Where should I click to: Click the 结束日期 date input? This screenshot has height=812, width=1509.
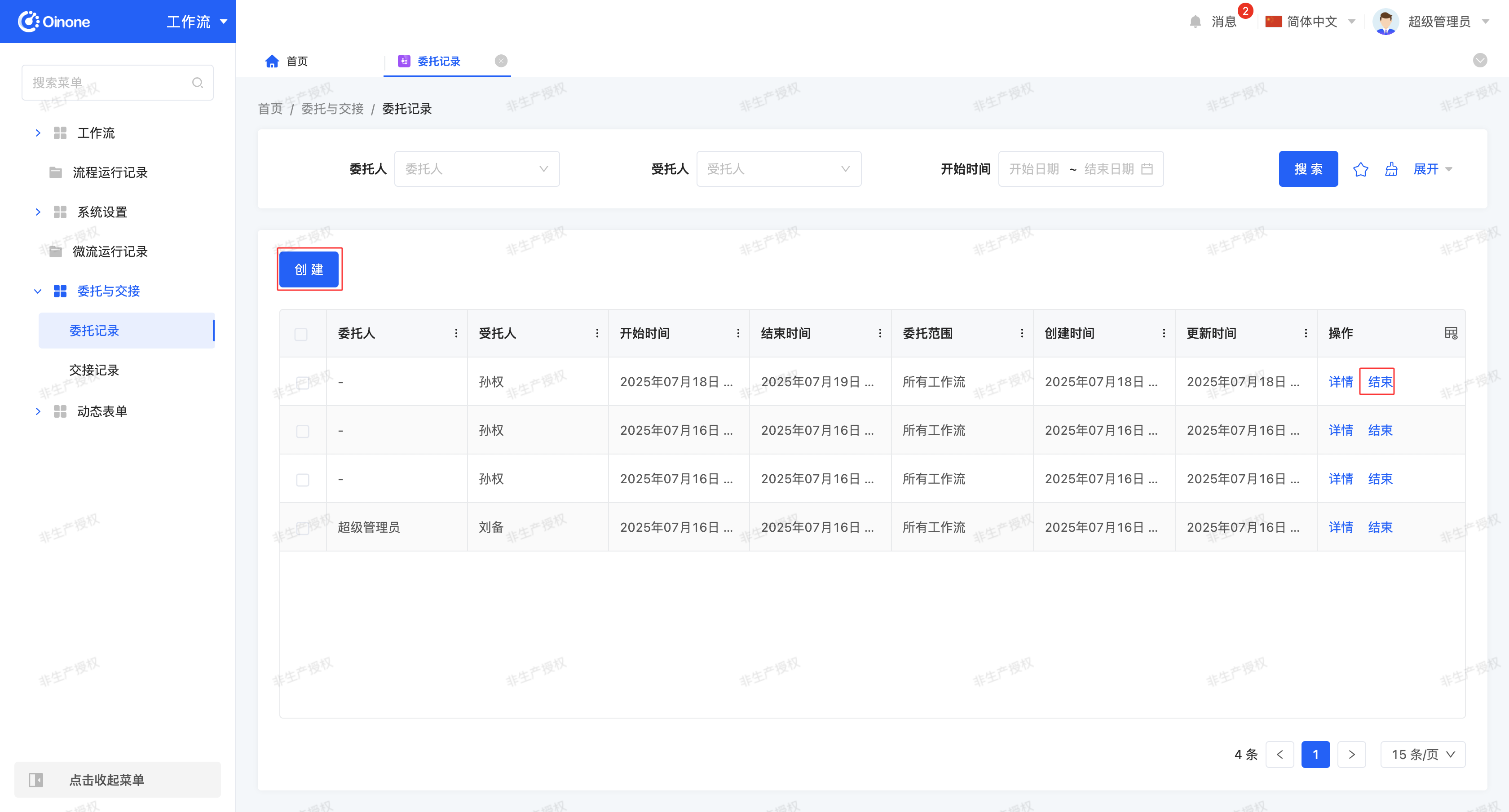pos(1109,169)
